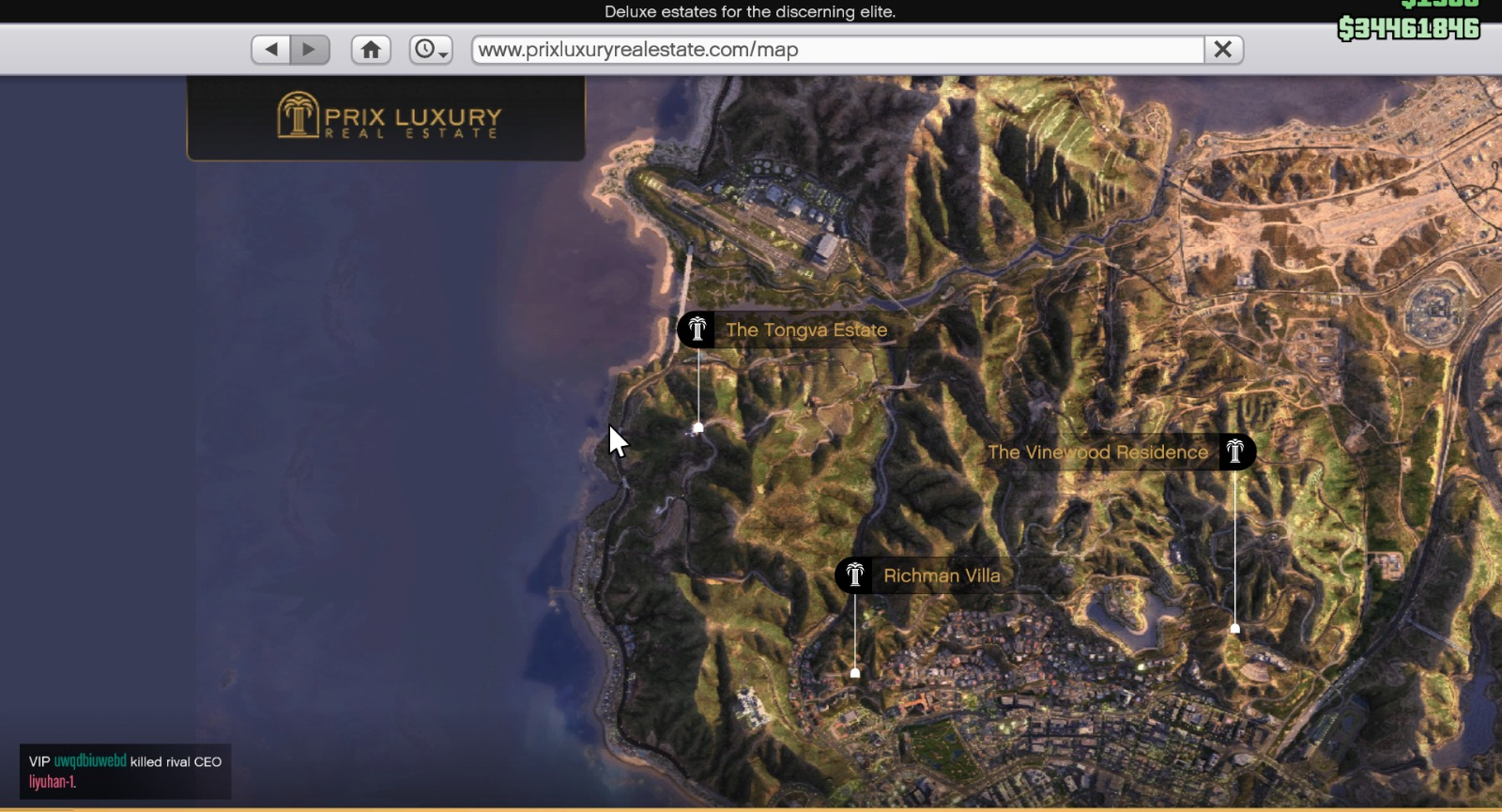Image resolution: width=1502 pixels, height=812 pixels.
Task: Click the 'uwqdbiuwebd' player name in notification
Action: point(90,761)
